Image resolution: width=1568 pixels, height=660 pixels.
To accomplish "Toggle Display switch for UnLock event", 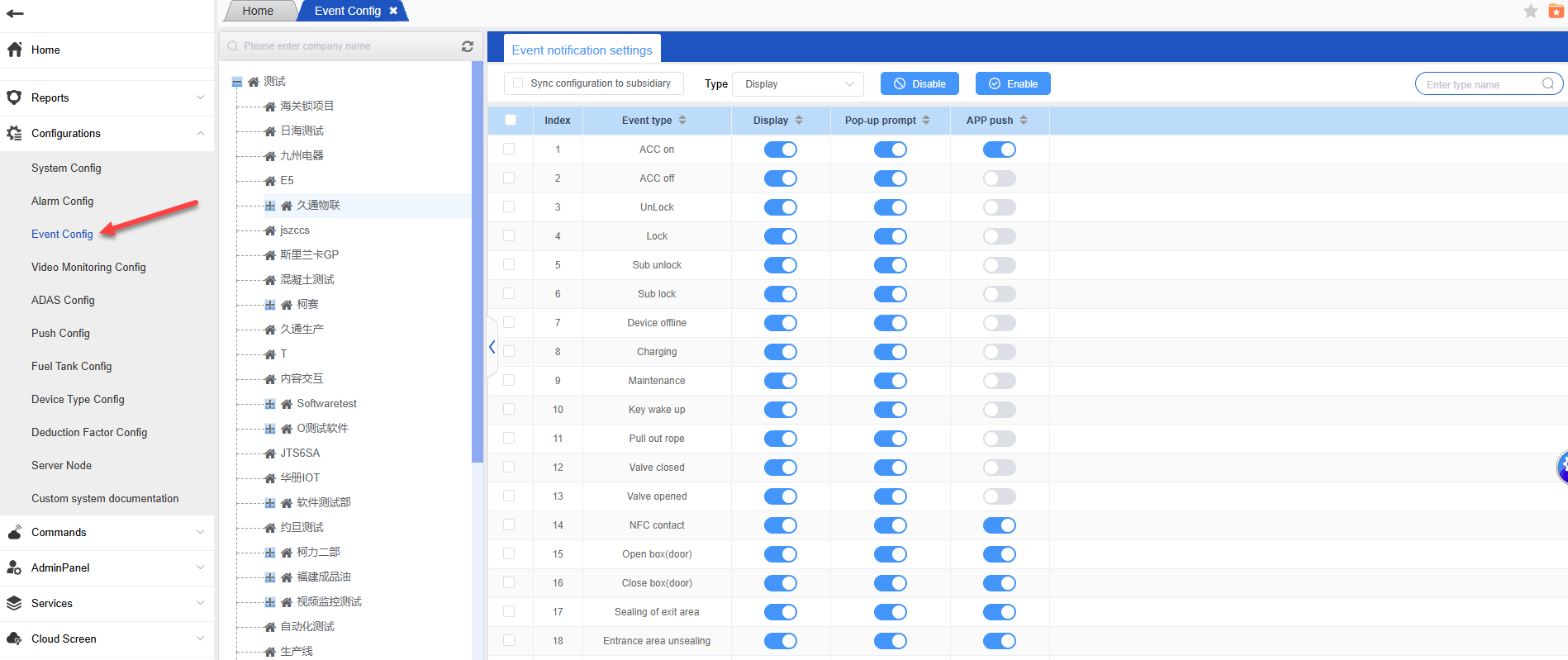I will pyautogui.click(x=780, y=207).
